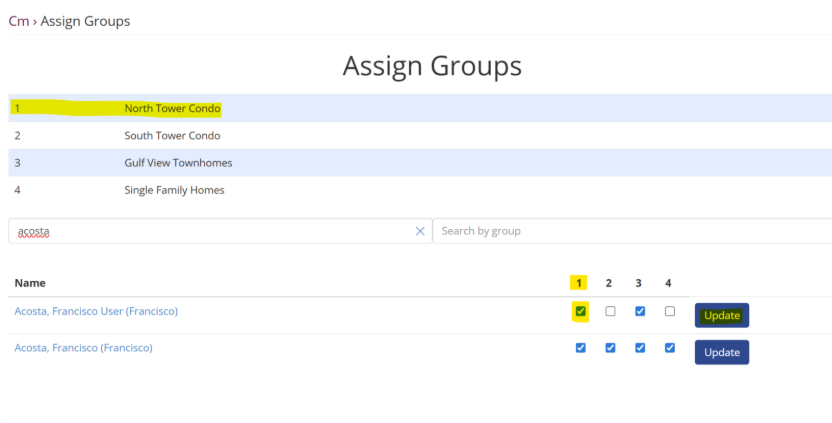Uncheck group 1 for second Acosta, Francisco row
Screen dimensions: 832x423
[580, 348]
